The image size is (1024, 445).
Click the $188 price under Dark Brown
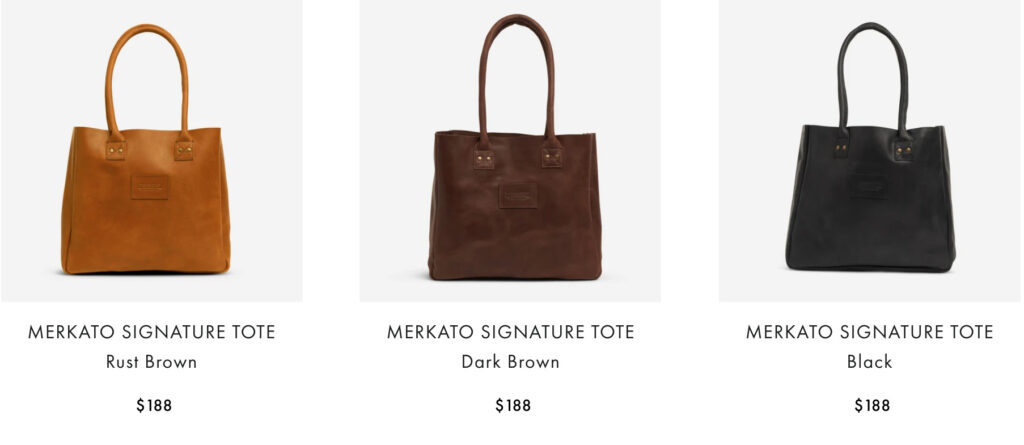(513, 405)
